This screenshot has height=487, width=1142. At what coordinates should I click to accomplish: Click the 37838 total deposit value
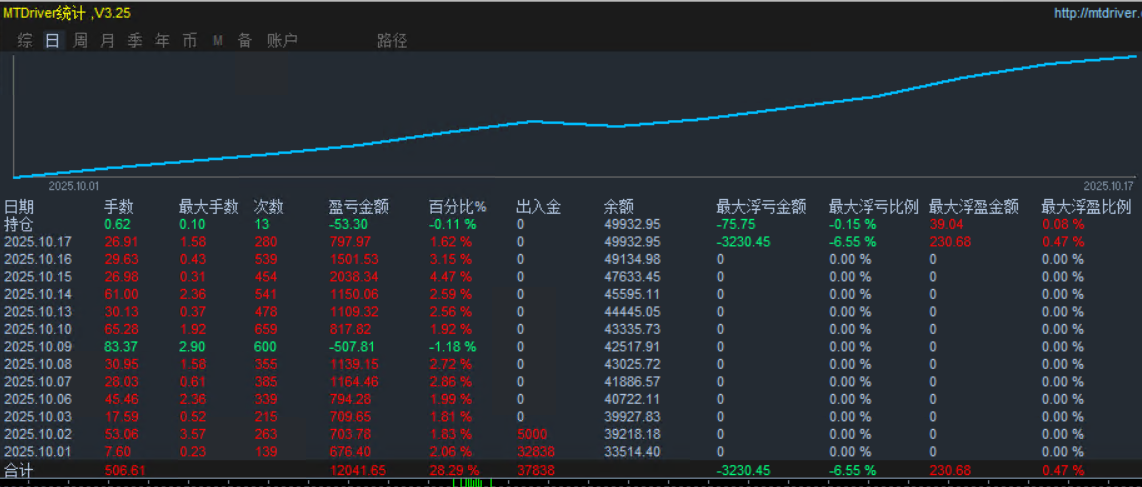(535, 470)
